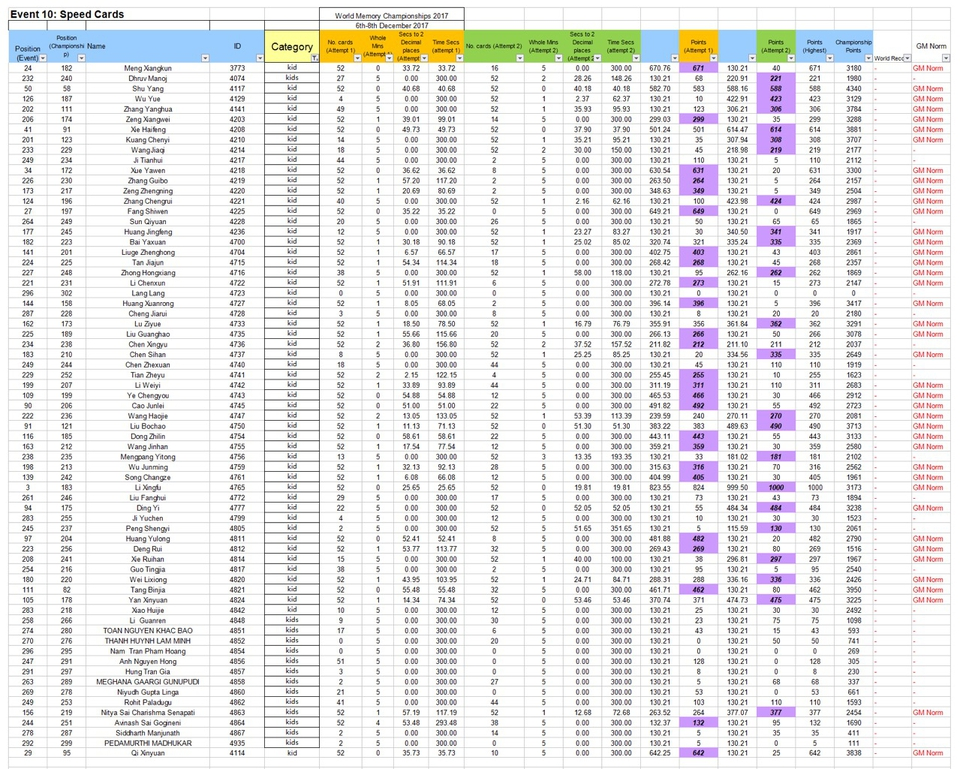Select the ID cell '4765'
Image resolution: width=960 pixels, height=769 pixels.
238,487
